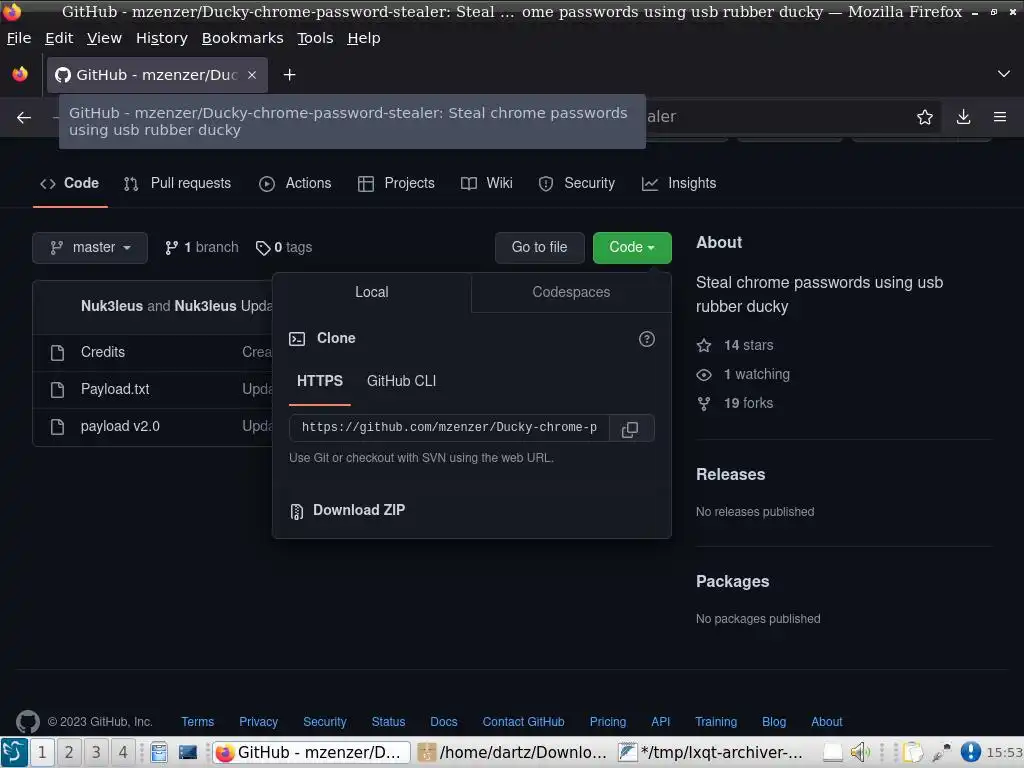Open the Tools menu
This screenshot has width=1024, height=768.
tap(315, 38)
